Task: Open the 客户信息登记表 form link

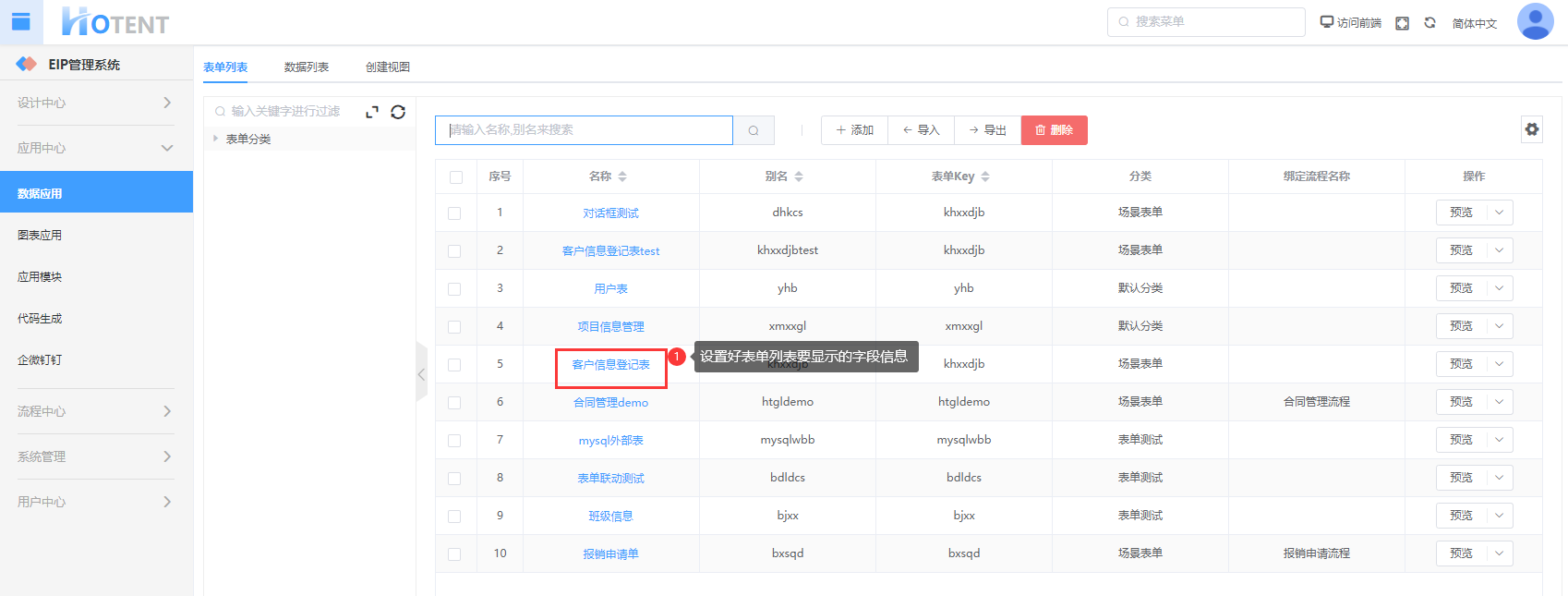Action: click(610, 365)
